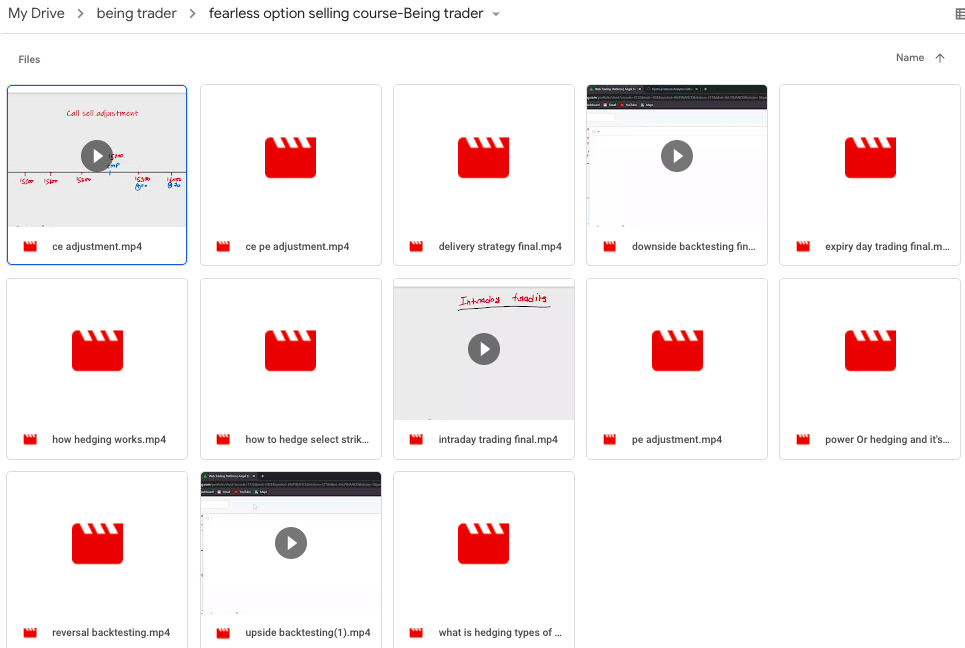Screen dimensions: 965x648
Task: Open the Name sort options
Action: tap(909, 58)
